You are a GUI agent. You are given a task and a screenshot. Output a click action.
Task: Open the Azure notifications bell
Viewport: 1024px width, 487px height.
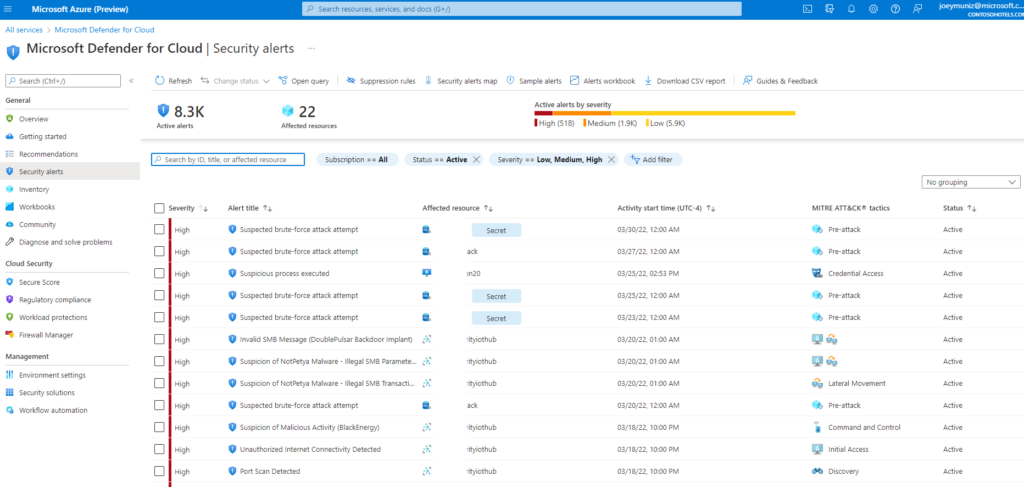[851, 9]
